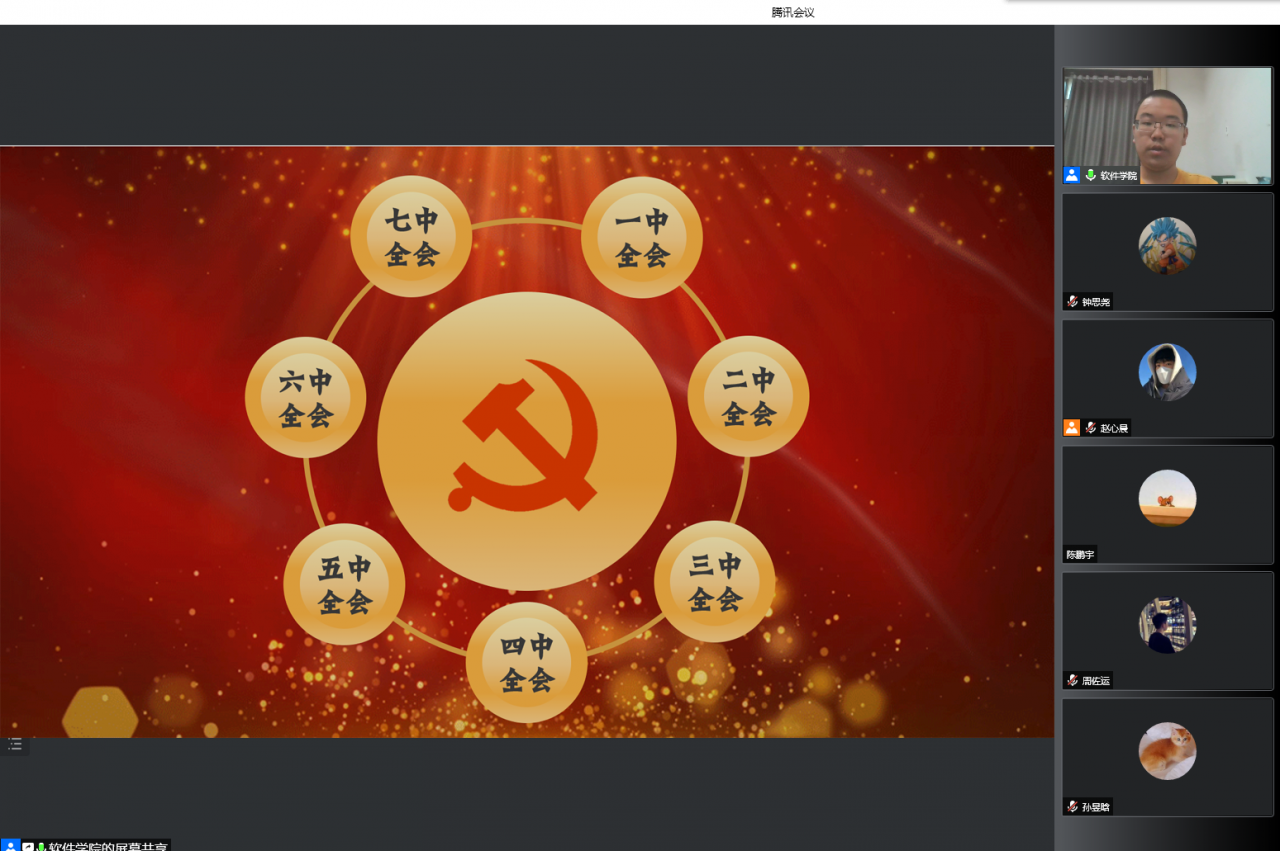Select 孙昱晗's cat avatar

(x=1167, y=751)
